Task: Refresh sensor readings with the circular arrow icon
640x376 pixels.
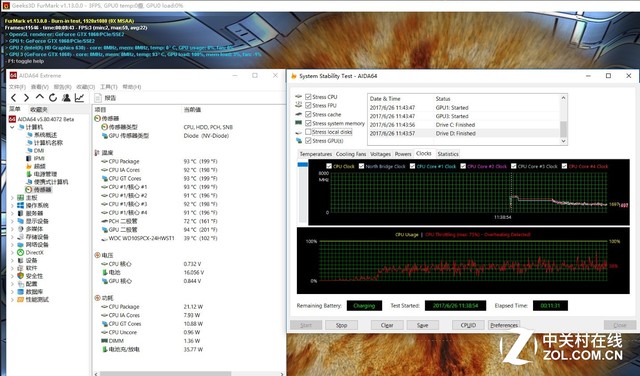Action: click(53, 98)
